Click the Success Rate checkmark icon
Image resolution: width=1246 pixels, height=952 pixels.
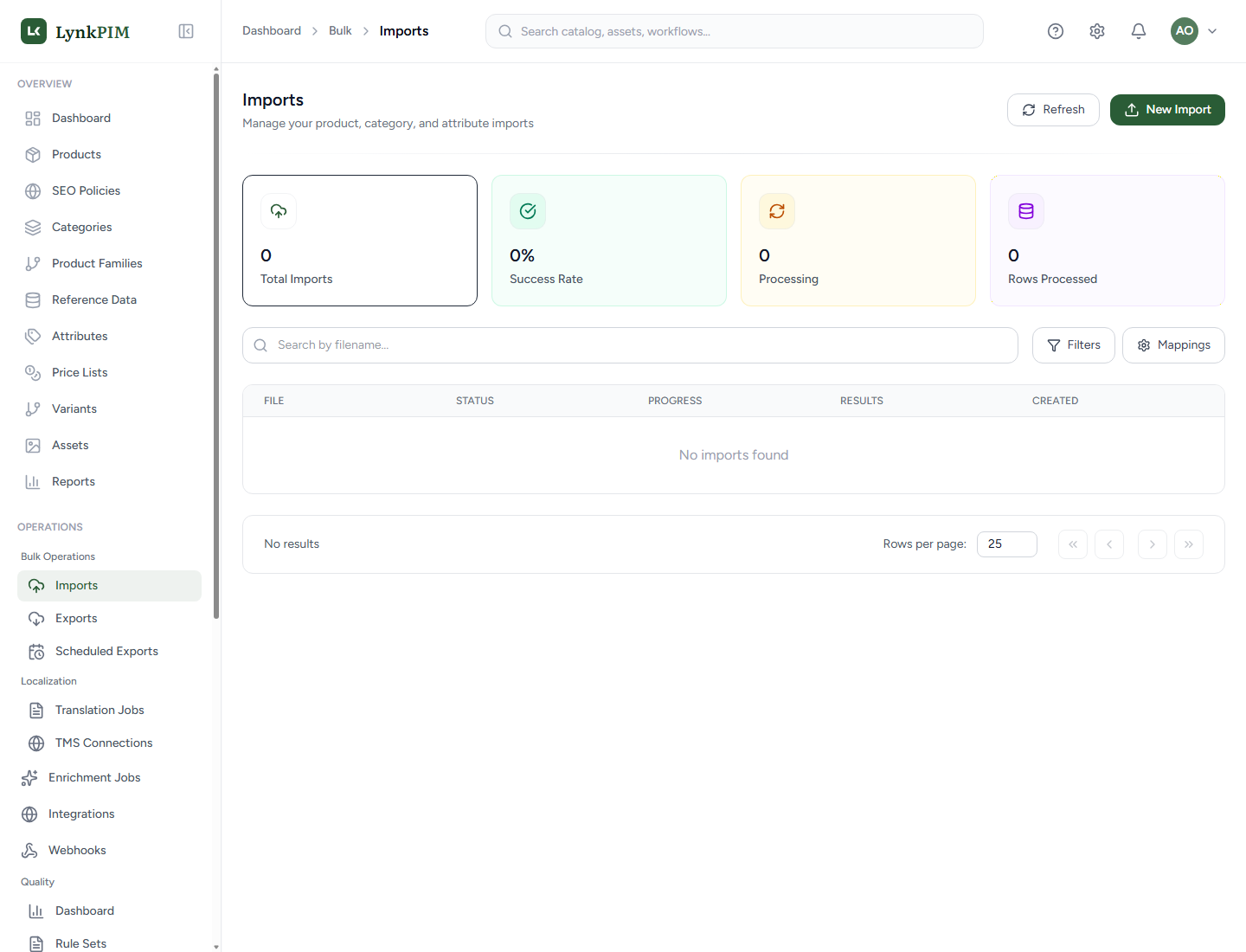click(528, 211)
